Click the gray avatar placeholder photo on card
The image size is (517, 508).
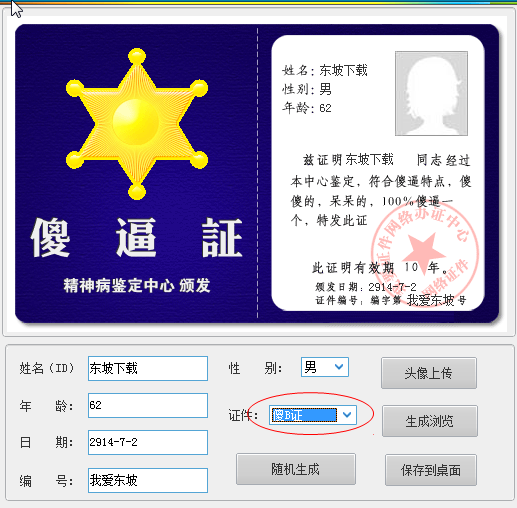(x=431, y=93)
